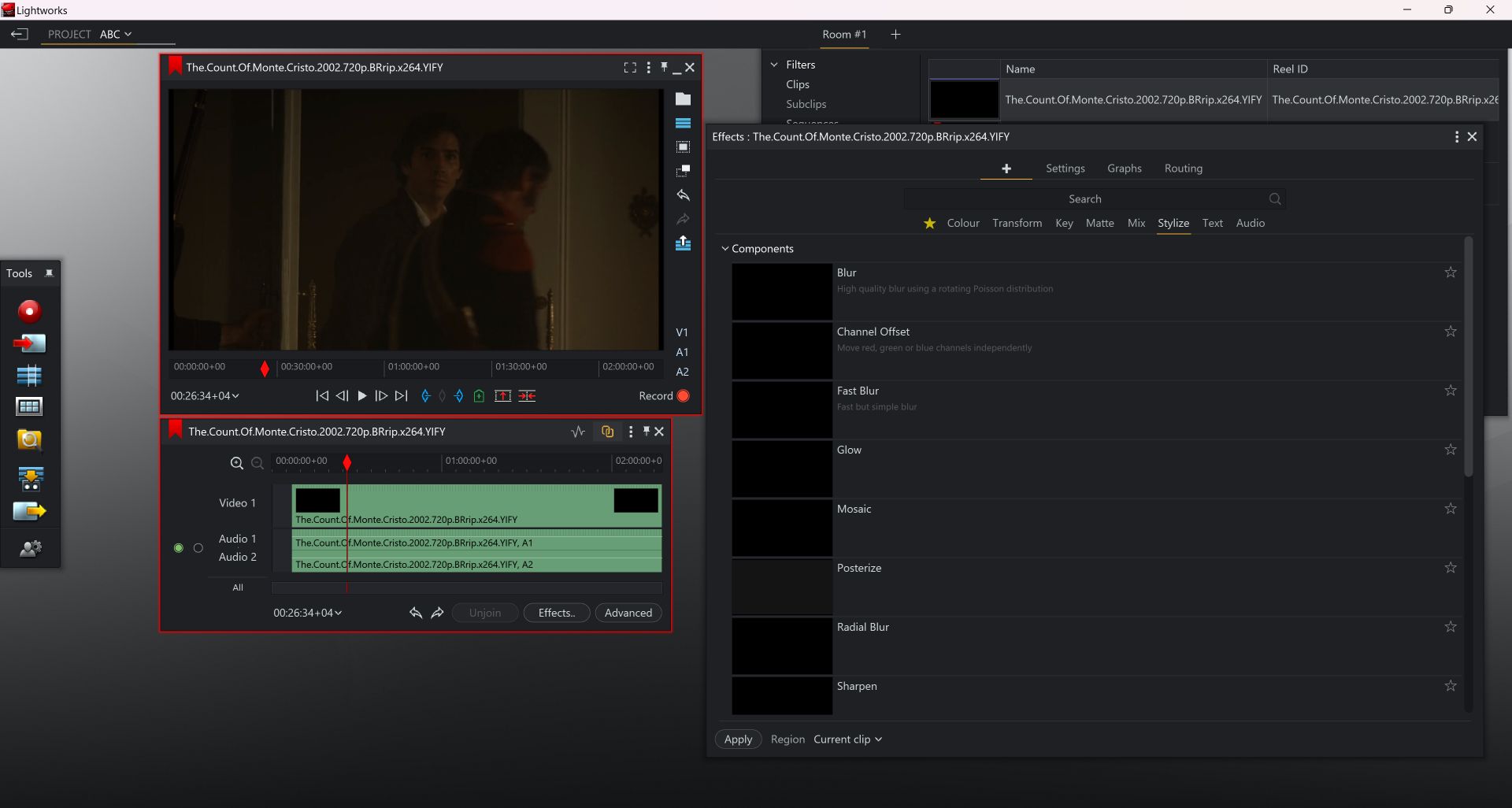Pin the Tools panel
Image resolution: width=1512 pixels, height=808 pixels.
click(49, 273)
